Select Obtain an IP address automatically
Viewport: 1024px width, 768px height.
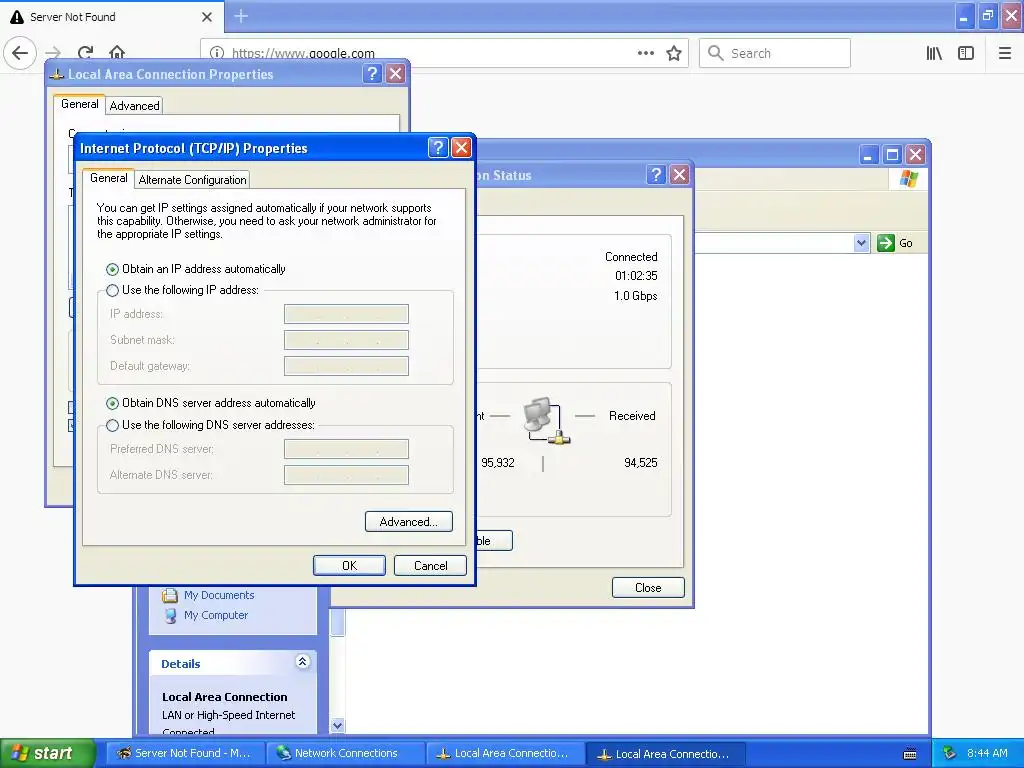[112, 269]
